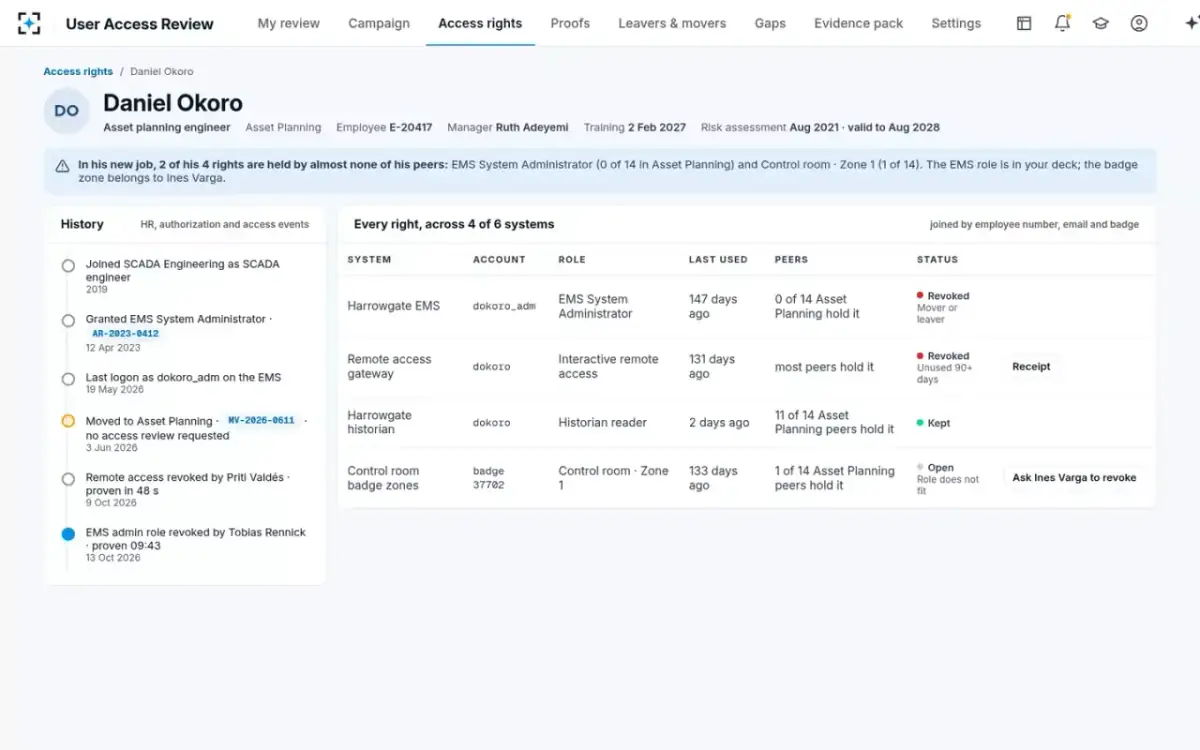Click the Manager Ruth Adeyemi text
Screen dimensions: 1200x750
tap(508, 127)
